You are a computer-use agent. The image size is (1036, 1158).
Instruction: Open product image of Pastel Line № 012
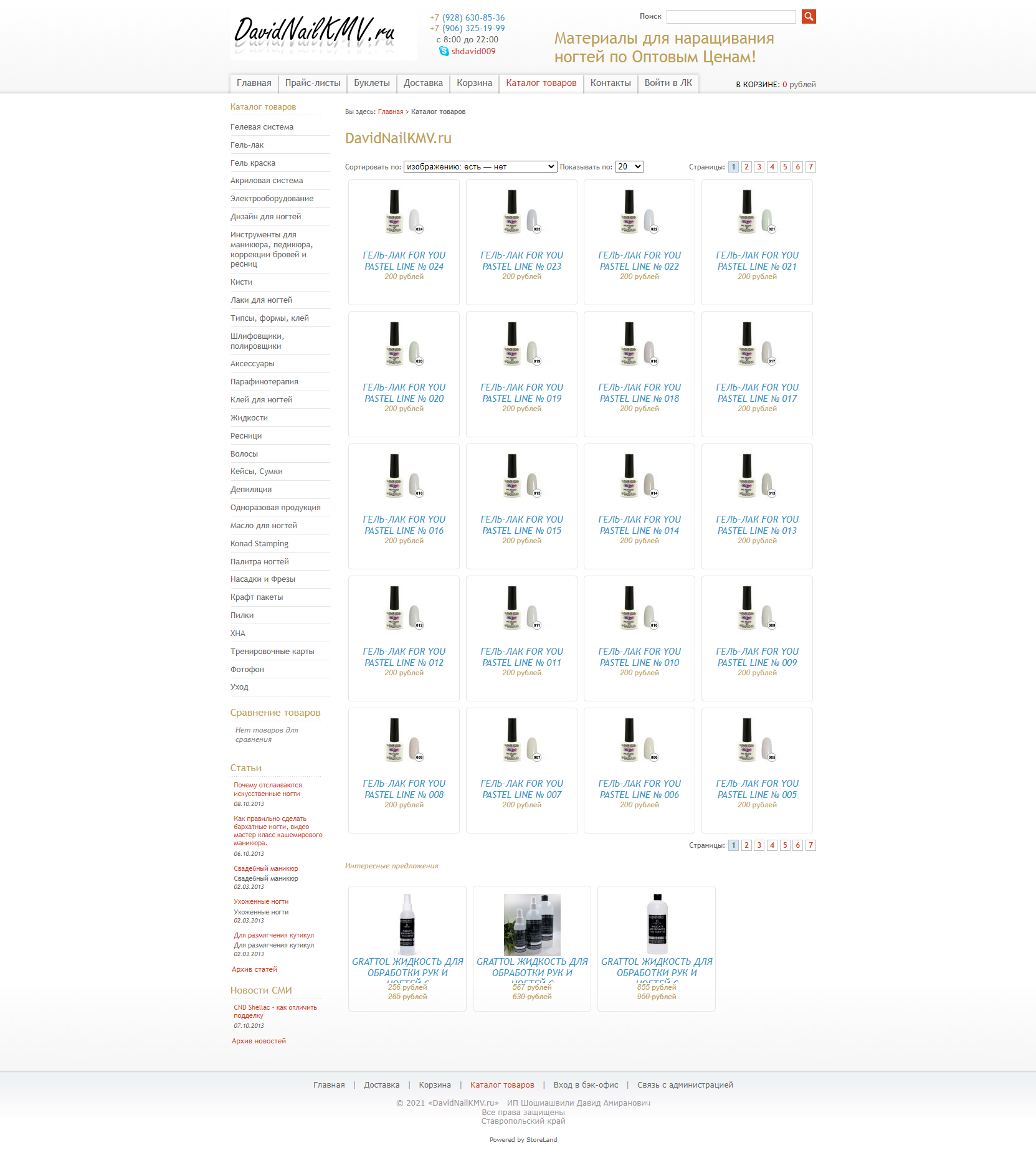coord(404,608)
